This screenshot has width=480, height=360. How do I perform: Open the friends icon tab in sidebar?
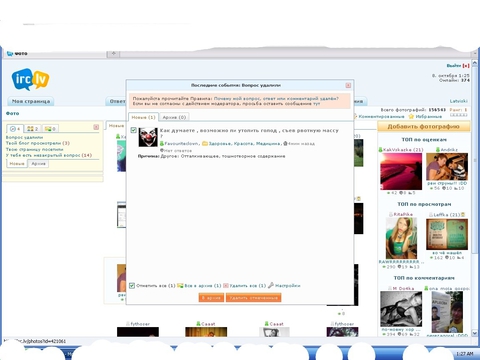pos(33,129)
